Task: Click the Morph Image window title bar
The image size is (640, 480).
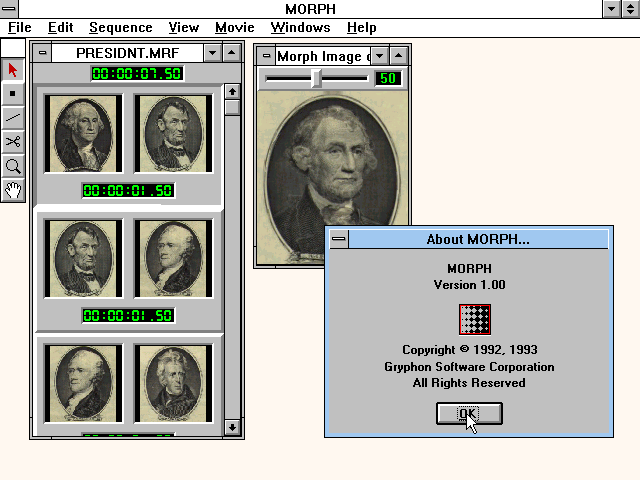Action: coord(323,56)
